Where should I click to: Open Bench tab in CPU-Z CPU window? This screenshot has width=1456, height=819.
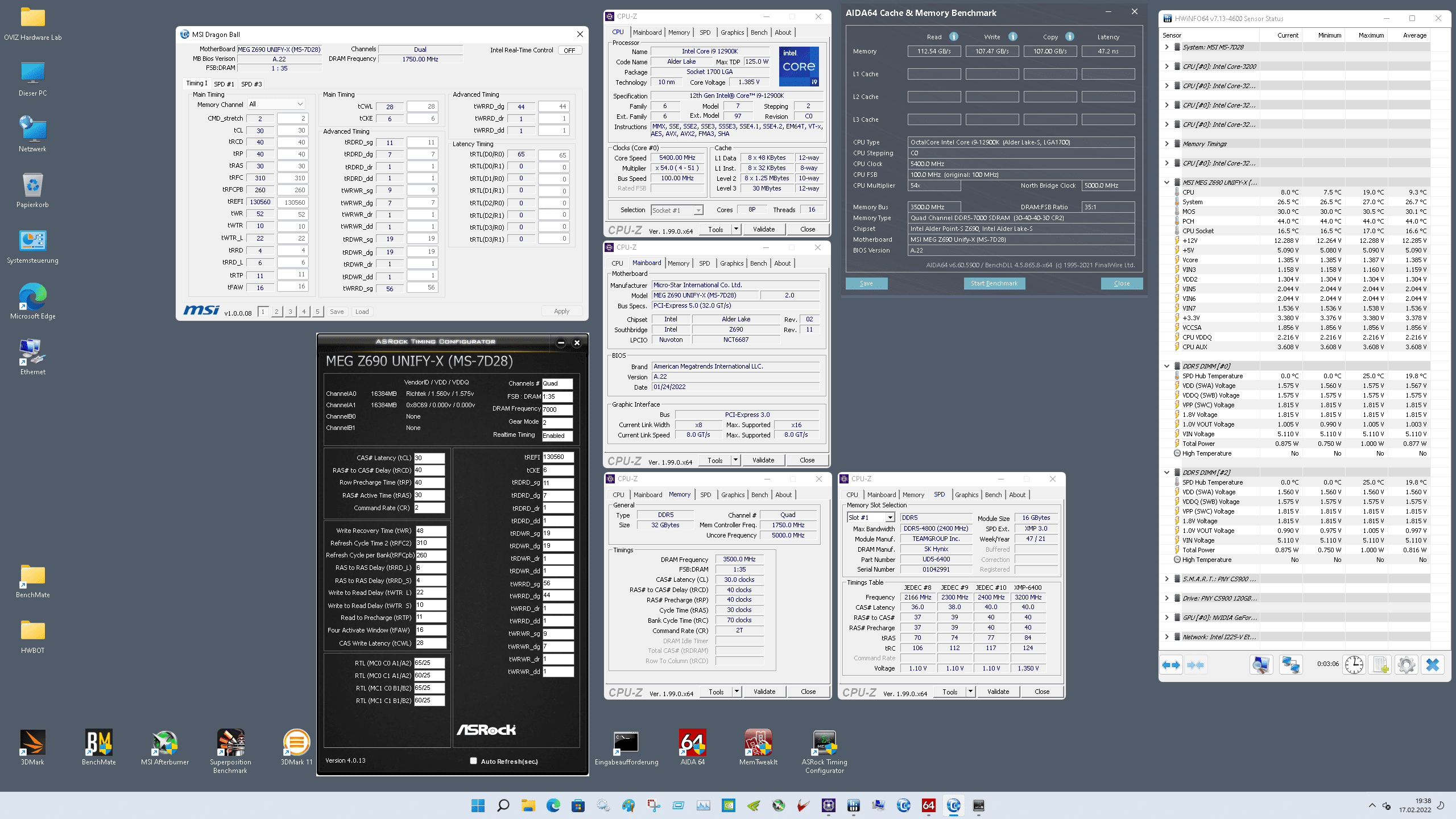(x=759, y=32)
